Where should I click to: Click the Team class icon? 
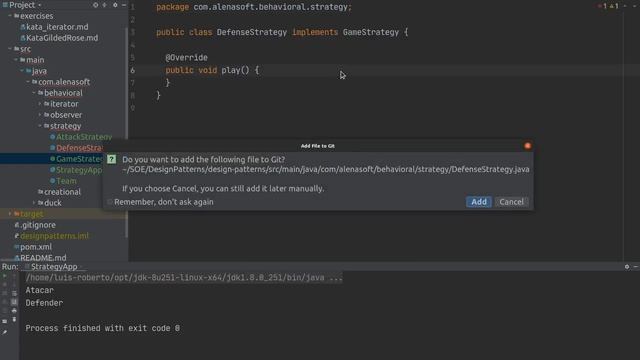click(x=52, y=181)
